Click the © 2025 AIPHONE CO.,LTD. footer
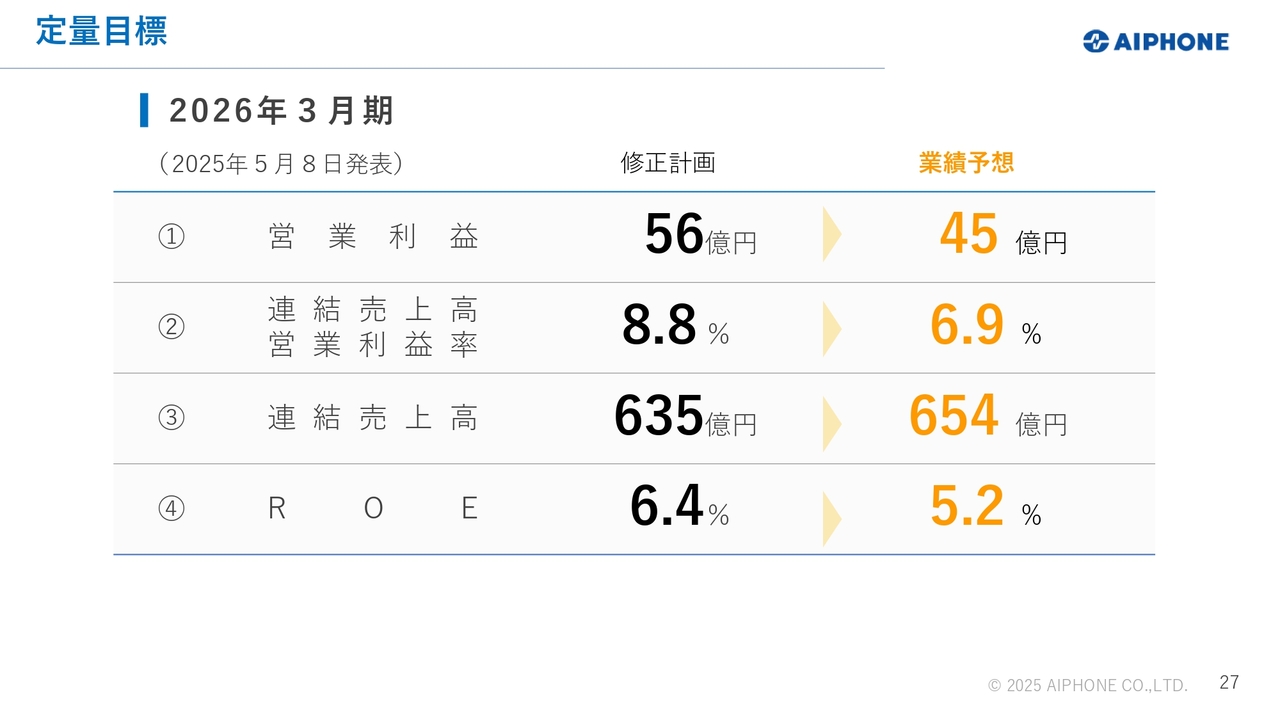The width and height of the screenshot is (1280, 720). [1088, 685]
